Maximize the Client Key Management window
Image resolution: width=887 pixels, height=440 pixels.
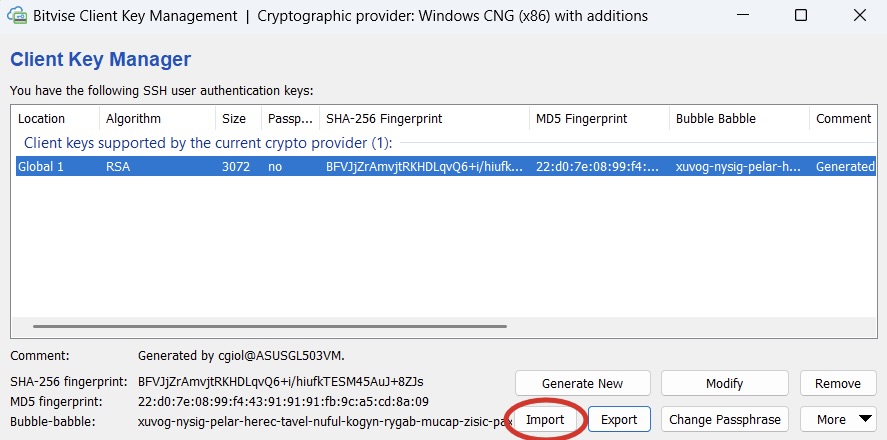click(x=801, y=16)
